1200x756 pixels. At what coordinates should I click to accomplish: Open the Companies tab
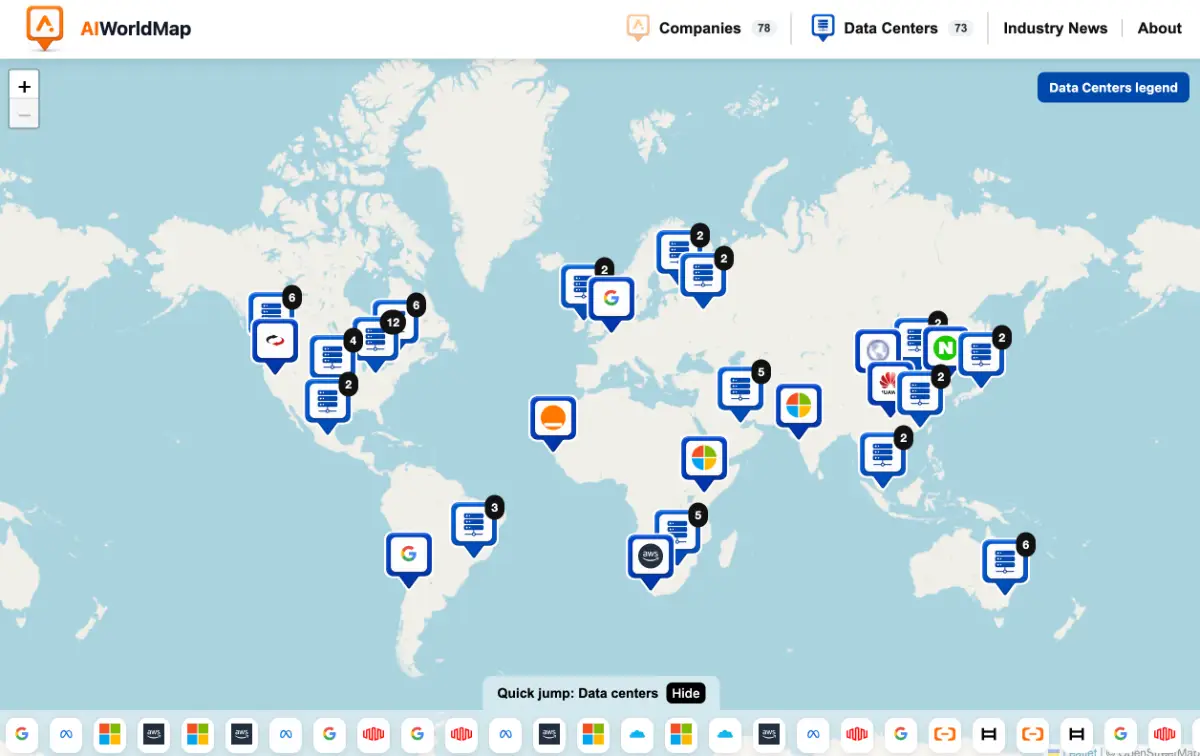tap(701, 28)
